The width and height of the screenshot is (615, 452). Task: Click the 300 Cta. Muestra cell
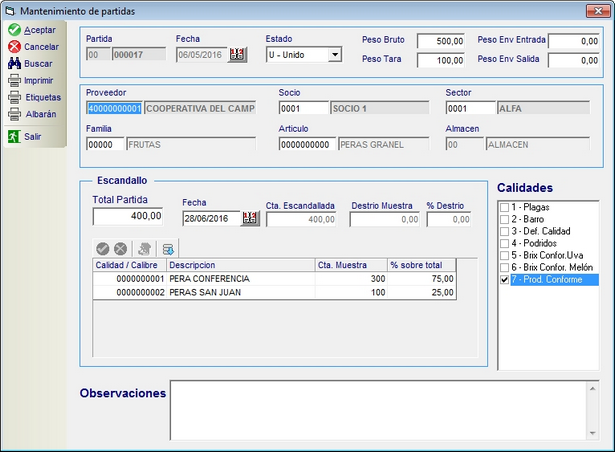351,279
